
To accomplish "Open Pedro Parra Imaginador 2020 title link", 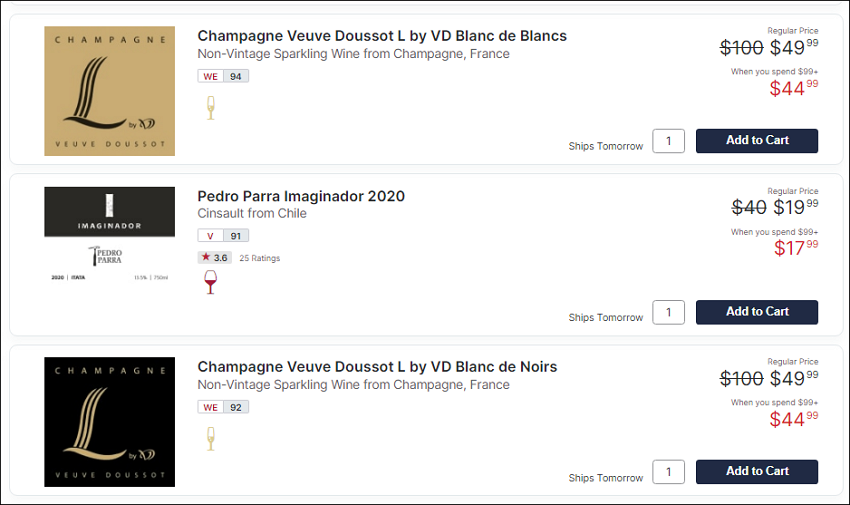I will [301, 196].
